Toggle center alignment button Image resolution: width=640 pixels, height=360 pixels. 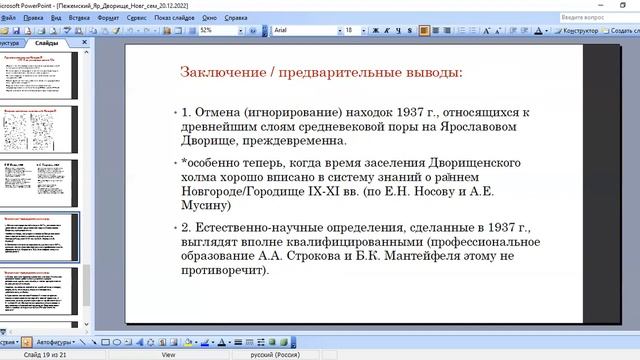(x=436, y=31)
